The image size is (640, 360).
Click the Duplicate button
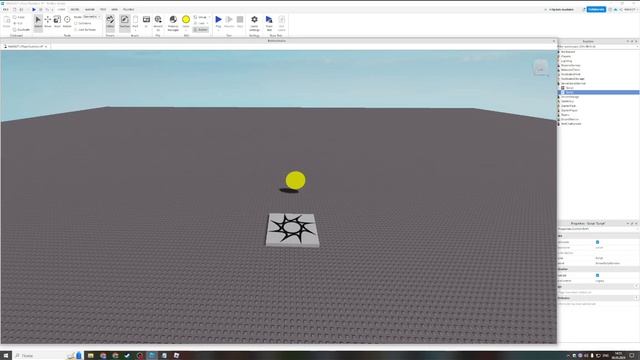point(21,29)
